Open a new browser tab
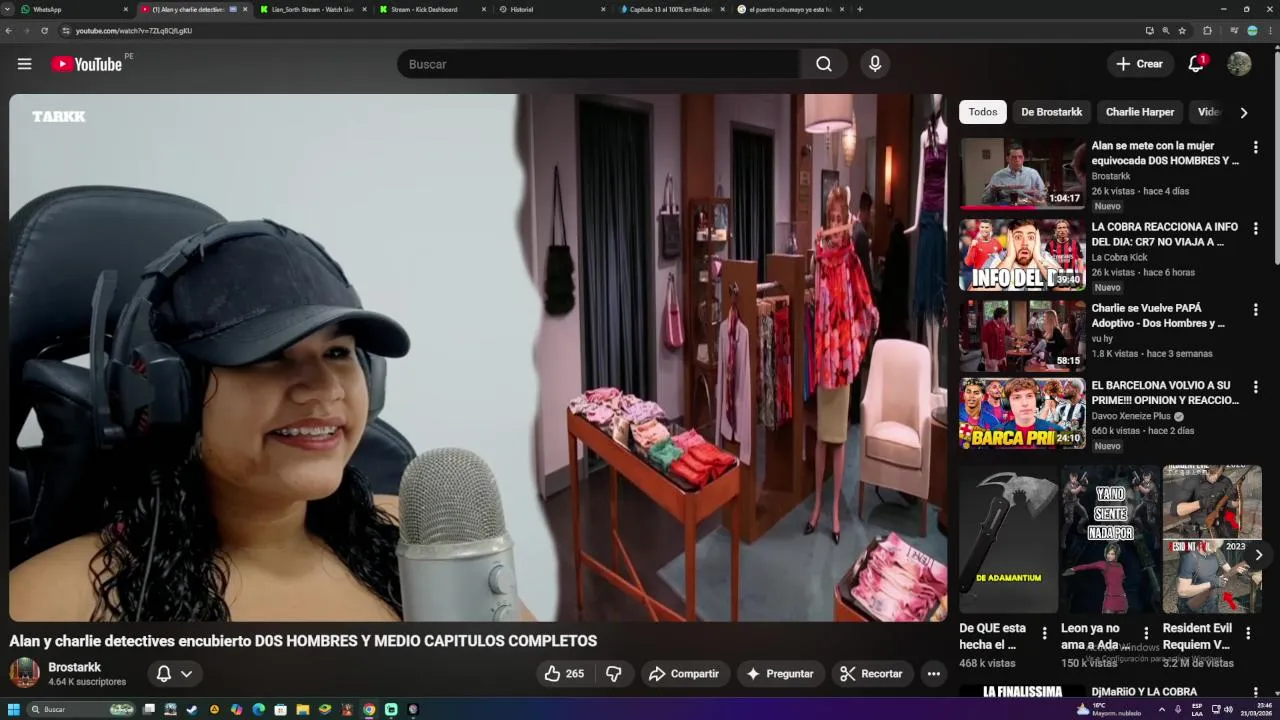 pos(860,9)
